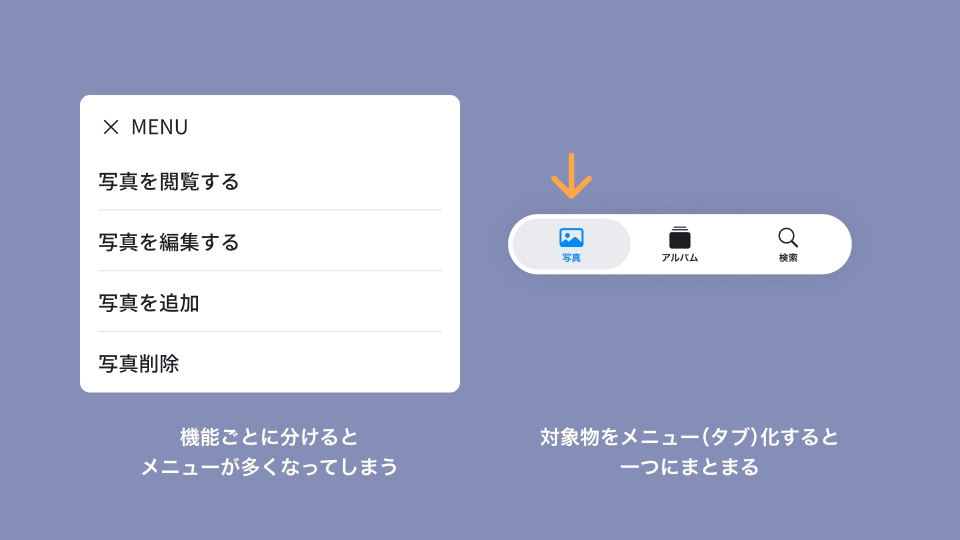Switch to the 検索 tab label
This screenshot has width=960, height=540.
[x=788, y=258]
